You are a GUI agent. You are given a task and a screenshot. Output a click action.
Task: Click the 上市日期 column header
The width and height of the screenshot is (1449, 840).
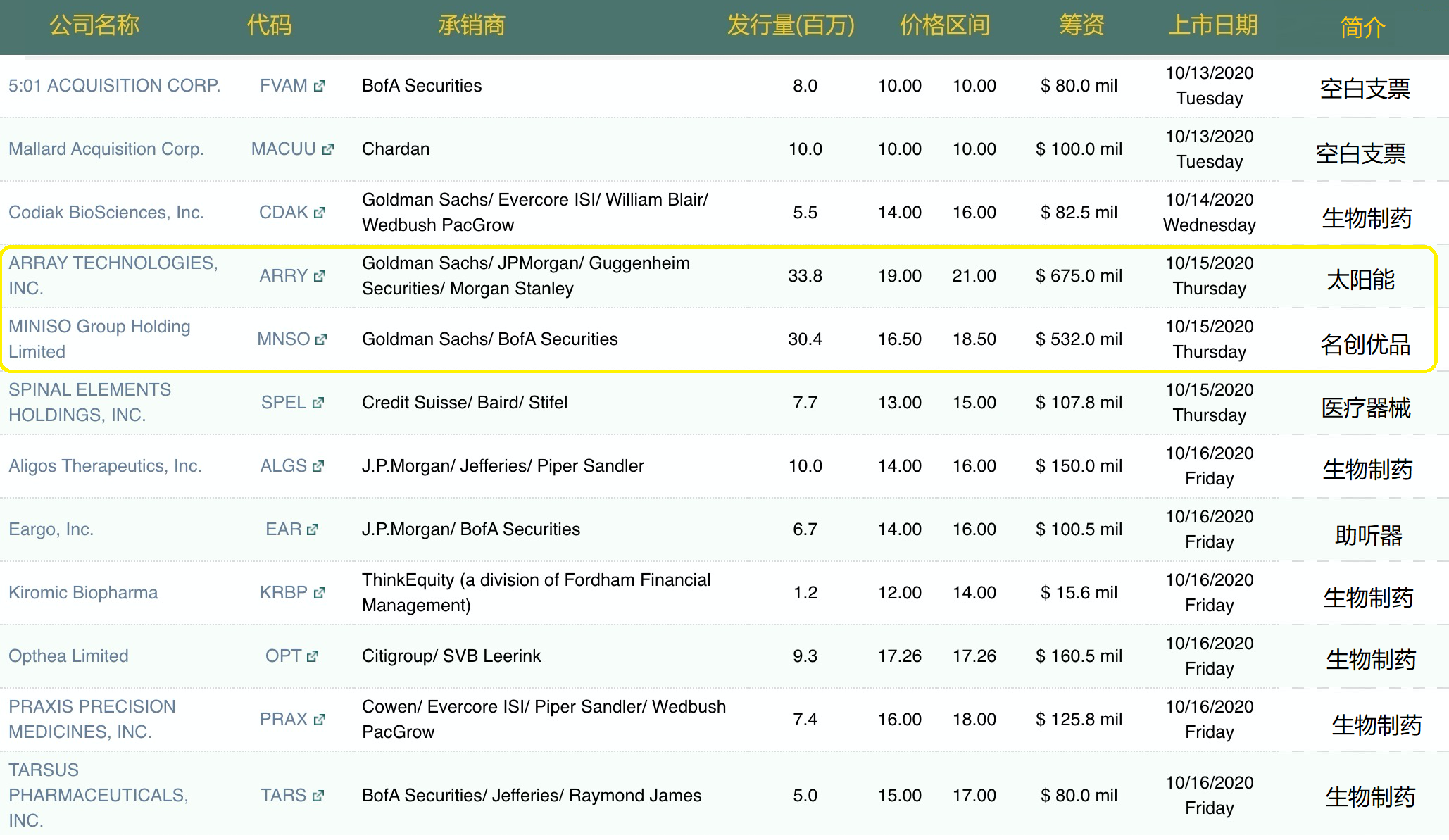point(1212,25)
